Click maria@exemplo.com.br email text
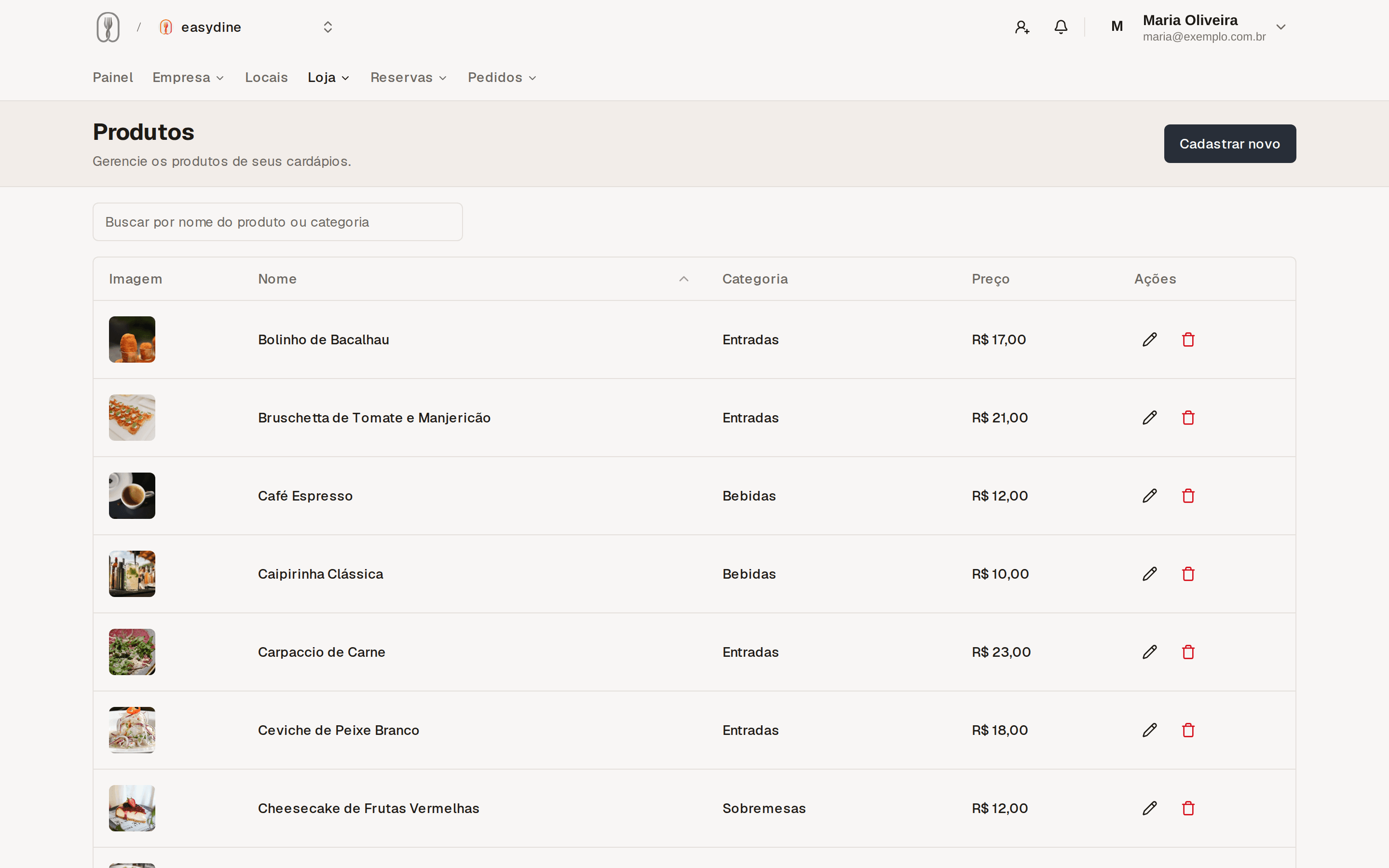The height and width of the screenshot is (868, 1389). [x=1204, y=37]
